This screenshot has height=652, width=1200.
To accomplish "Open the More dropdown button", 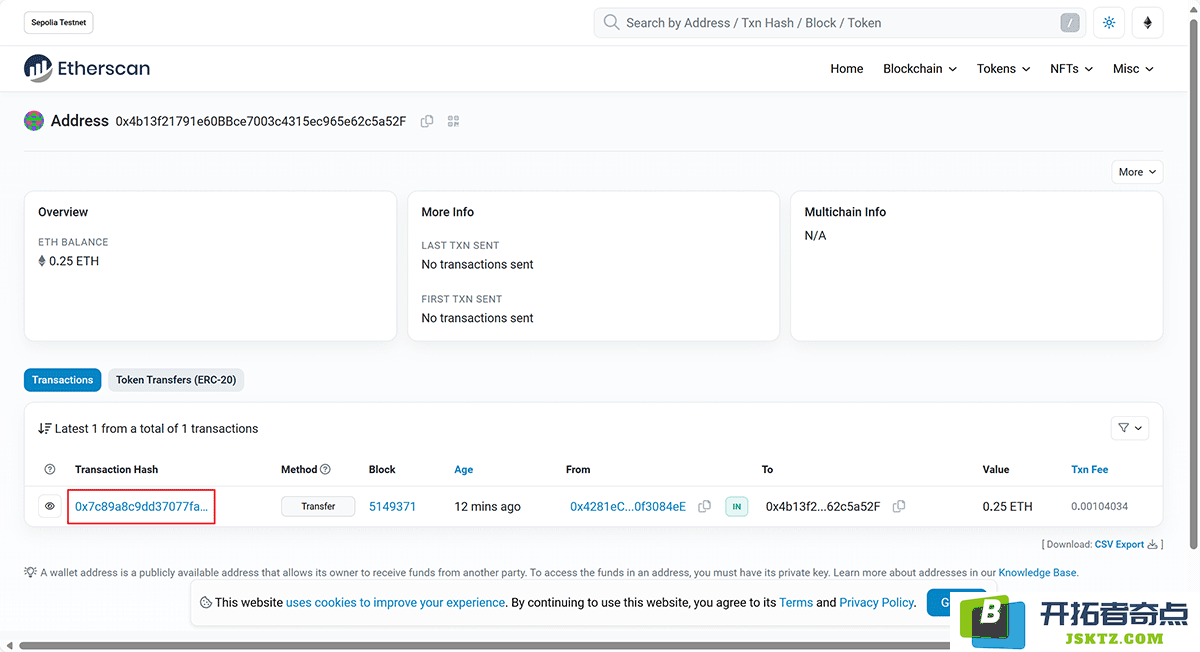I will click(x=1137, y=172).
